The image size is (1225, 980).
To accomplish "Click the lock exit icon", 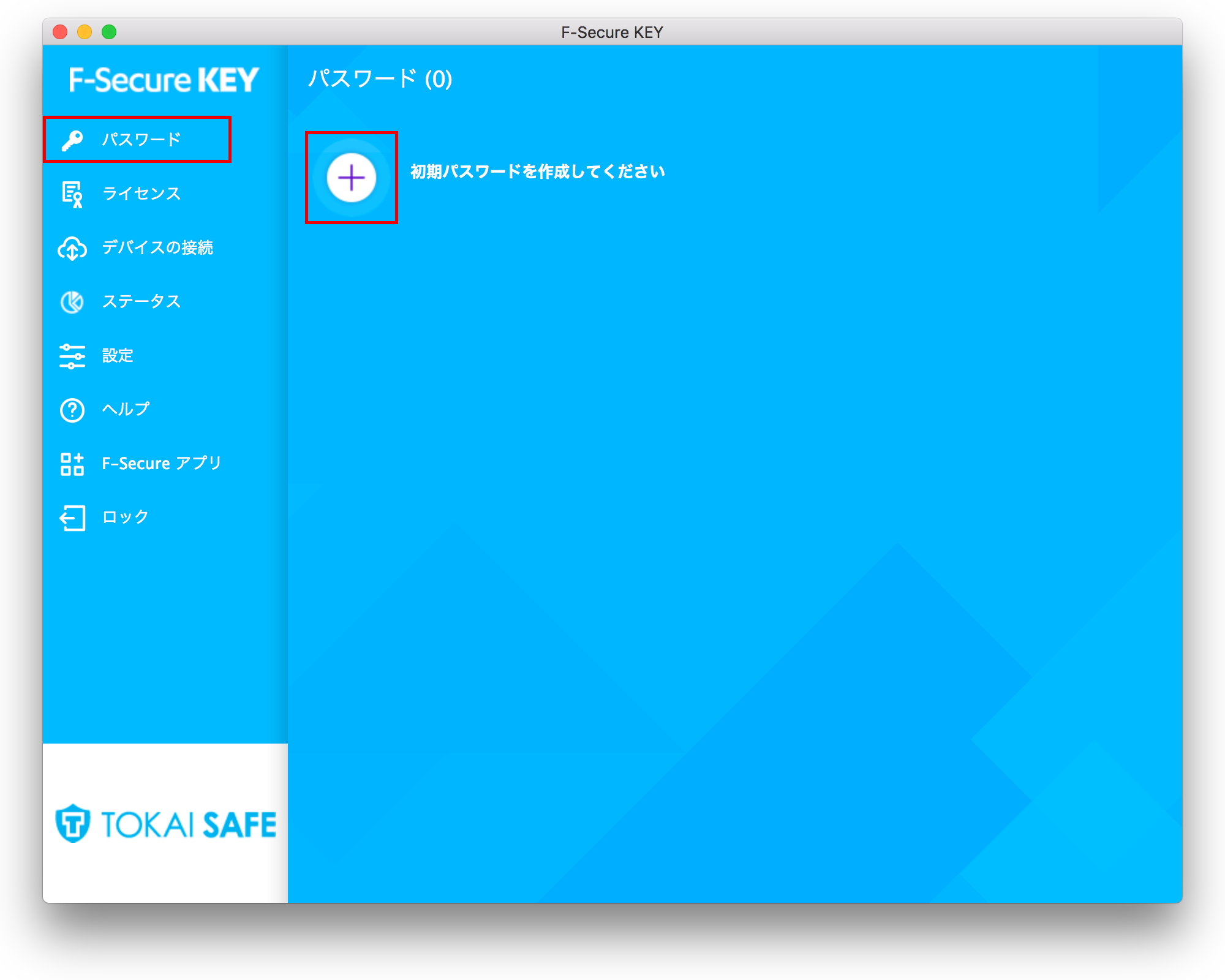I will pos(72,518).
